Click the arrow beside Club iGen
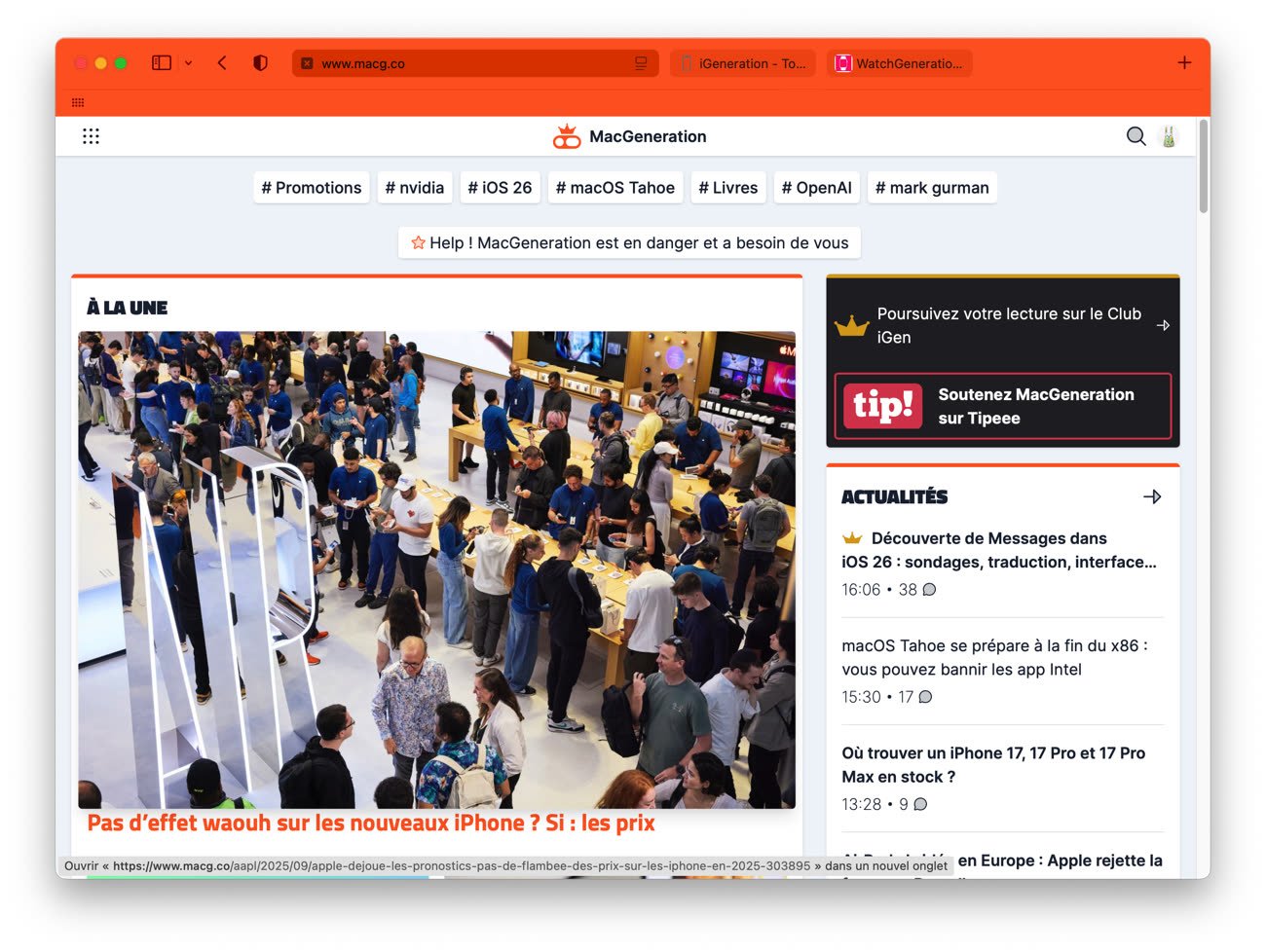This screenshot has width=1266, height=952. coord(1163,325)
